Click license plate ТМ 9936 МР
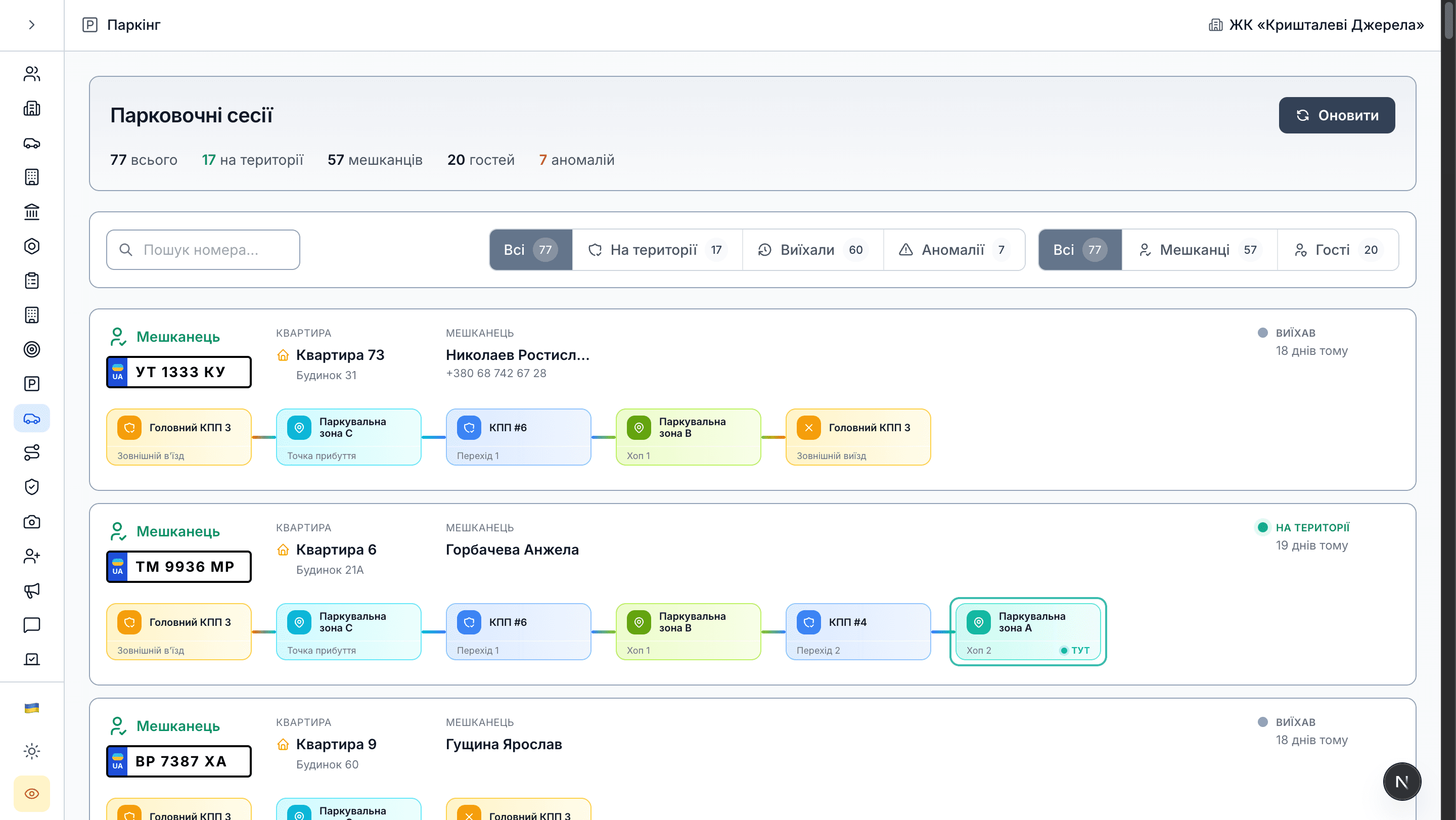 tap(178, 566)
